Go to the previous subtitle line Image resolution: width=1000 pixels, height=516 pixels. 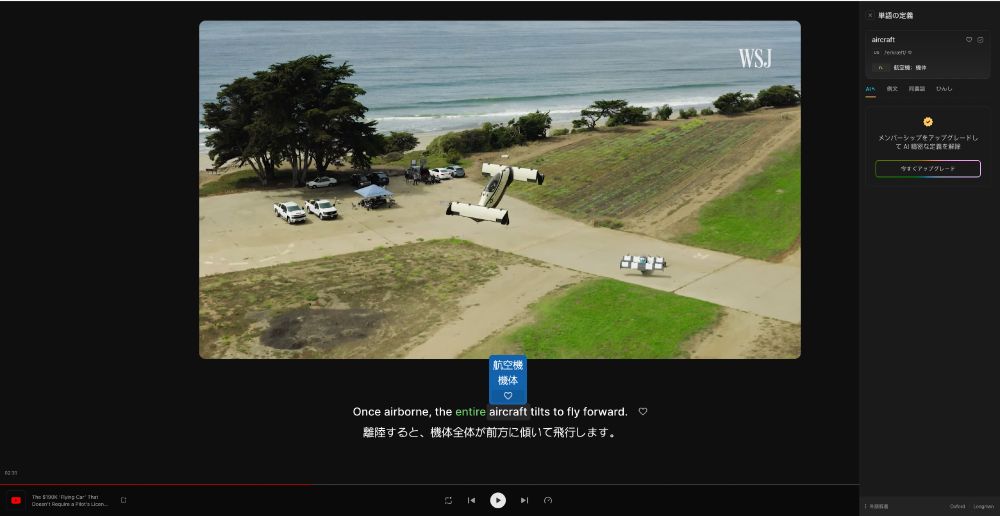[471, 501]
